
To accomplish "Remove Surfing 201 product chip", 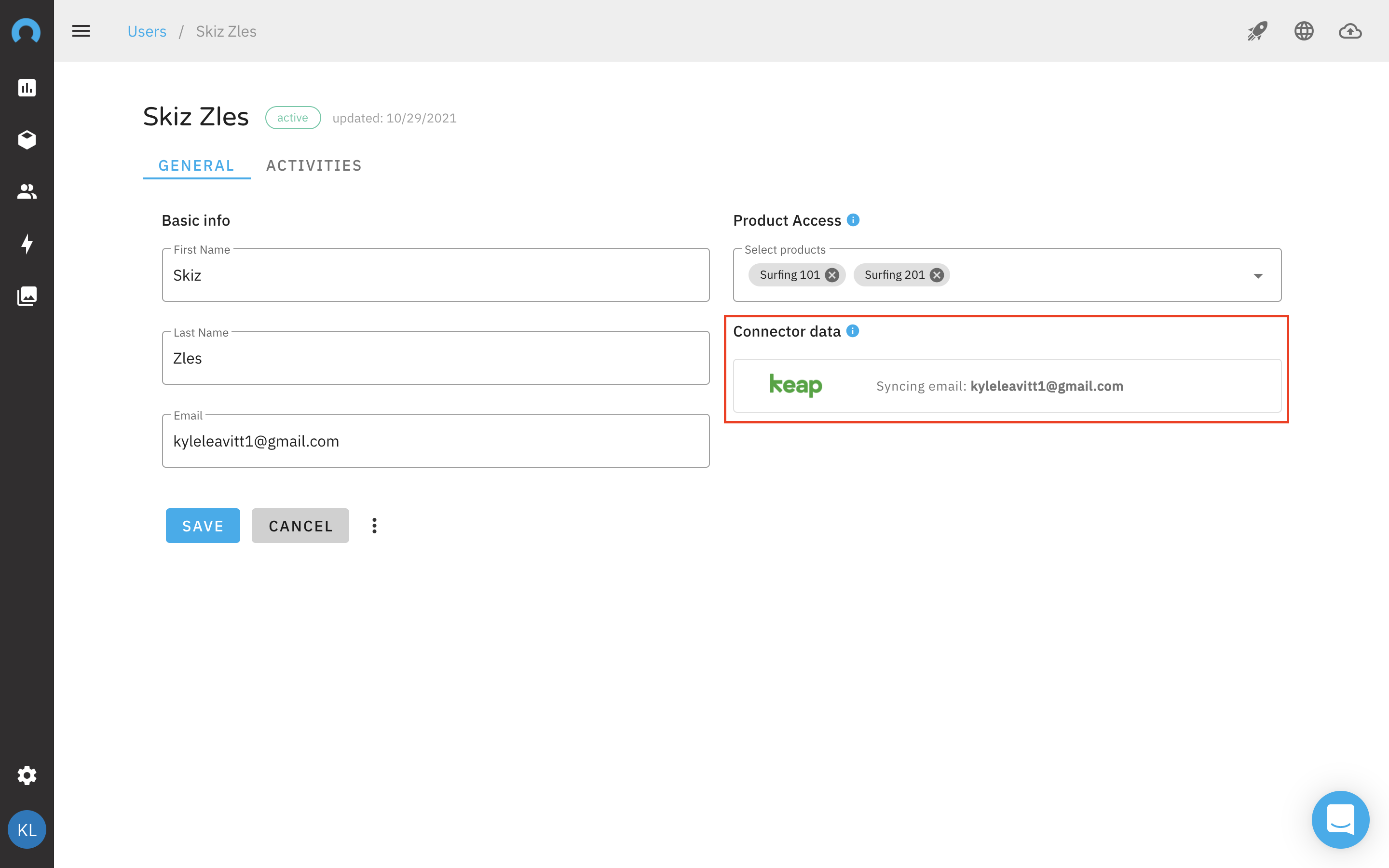I will tap(937, 275).
